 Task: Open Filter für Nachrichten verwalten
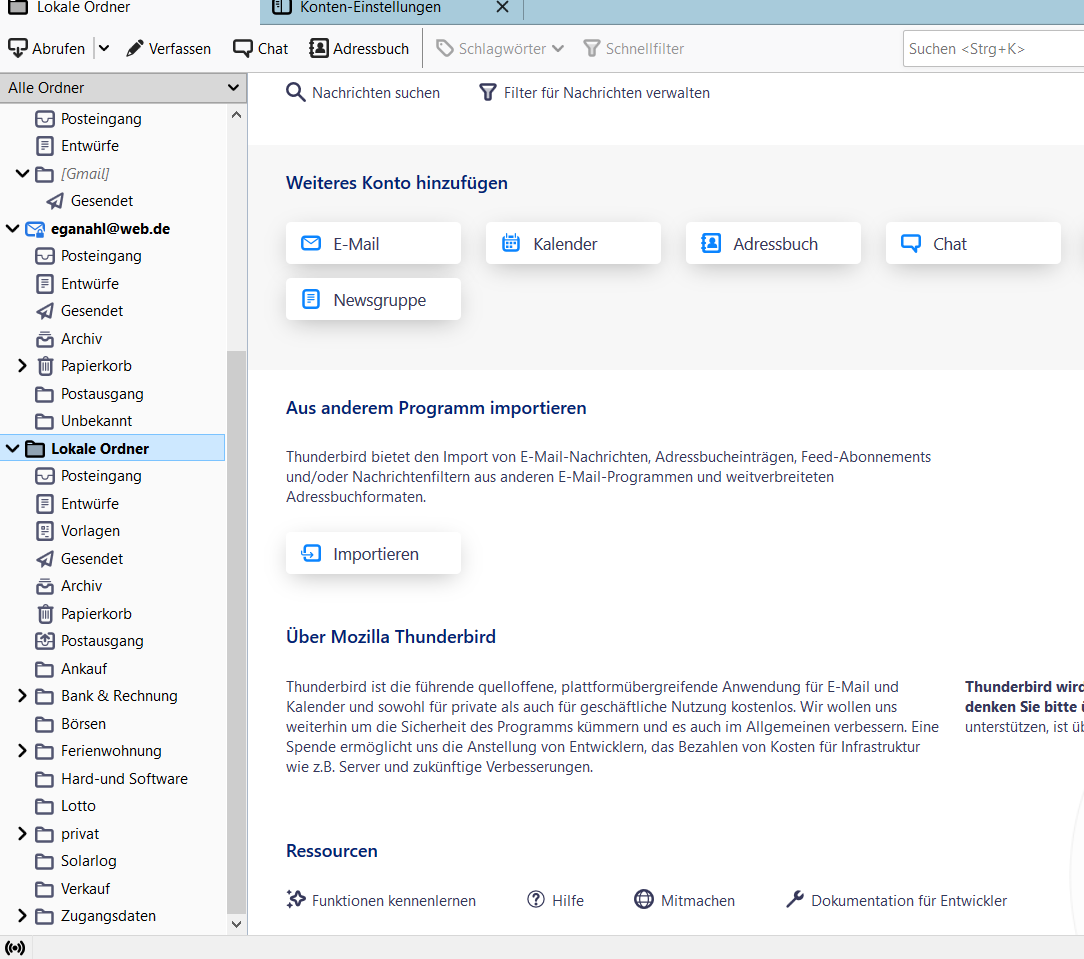coord(595,93)
